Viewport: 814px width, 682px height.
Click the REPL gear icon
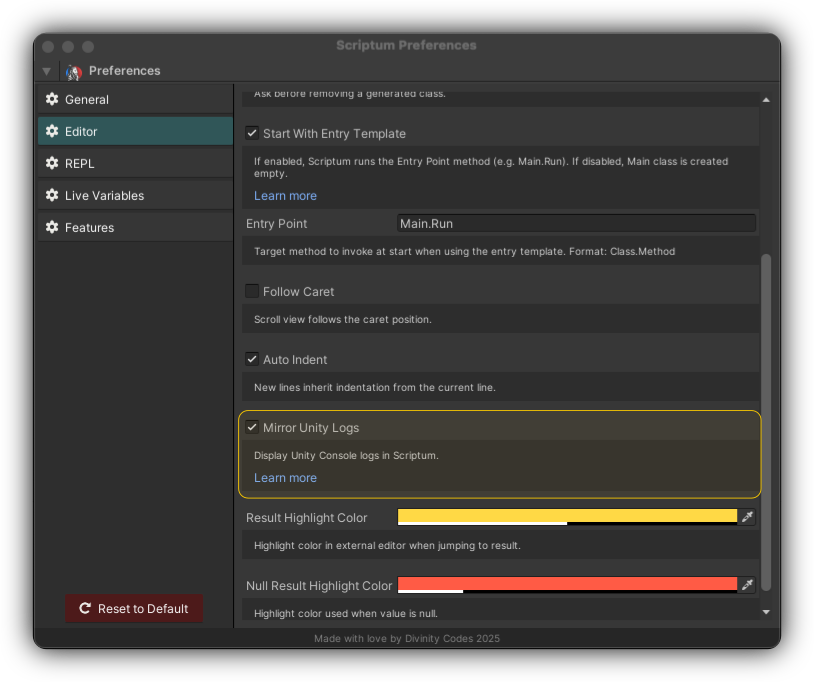tap(52, 163)
